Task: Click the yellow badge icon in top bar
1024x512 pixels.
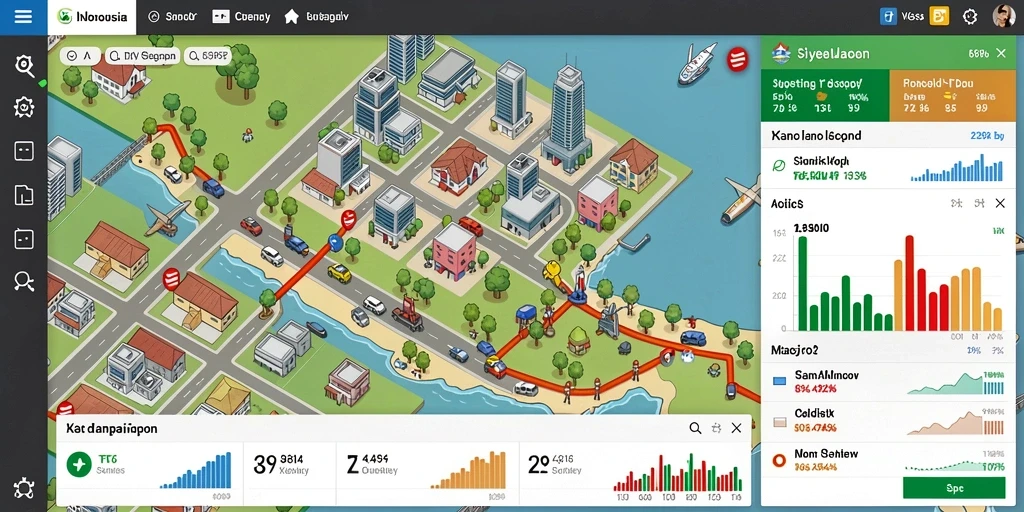Action: point(939,16)
